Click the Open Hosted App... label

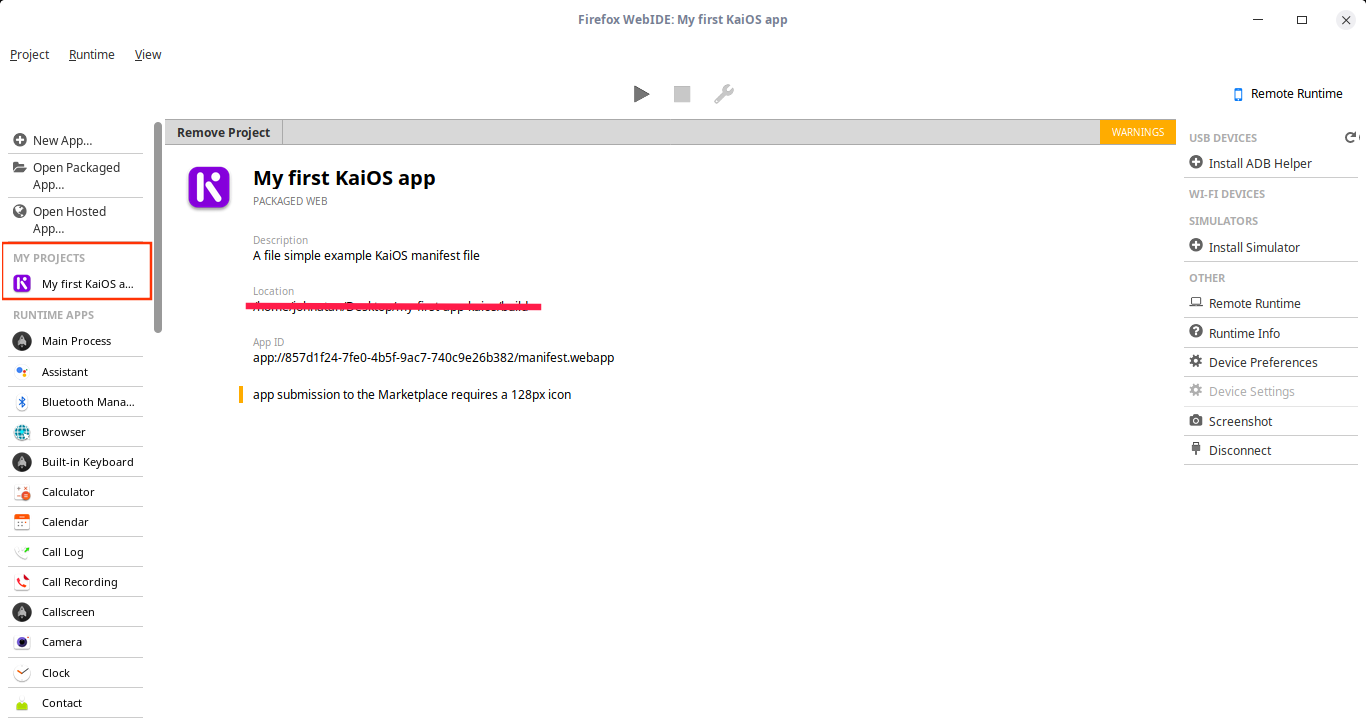click(x=70, y=220)
